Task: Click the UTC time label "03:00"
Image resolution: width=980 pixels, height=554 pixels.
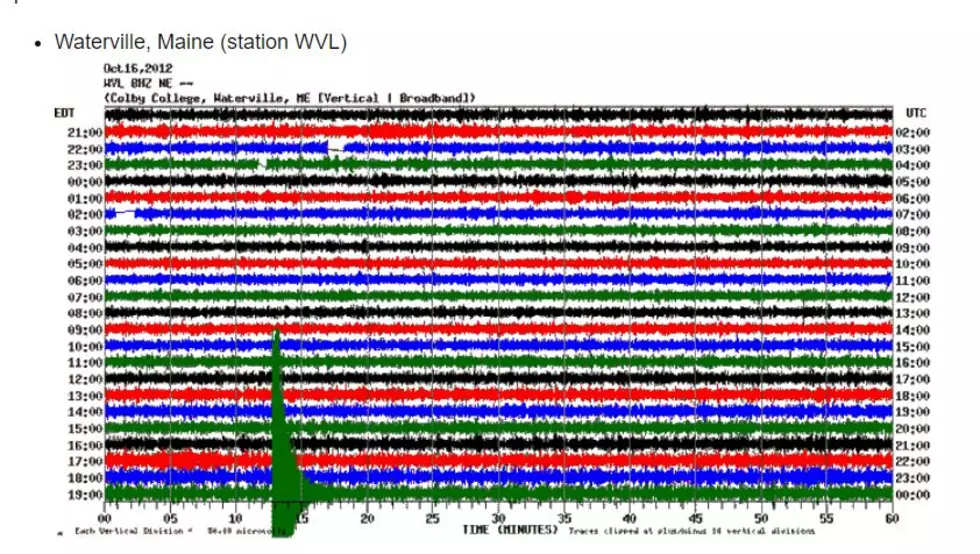Action: tap(912, 149)
